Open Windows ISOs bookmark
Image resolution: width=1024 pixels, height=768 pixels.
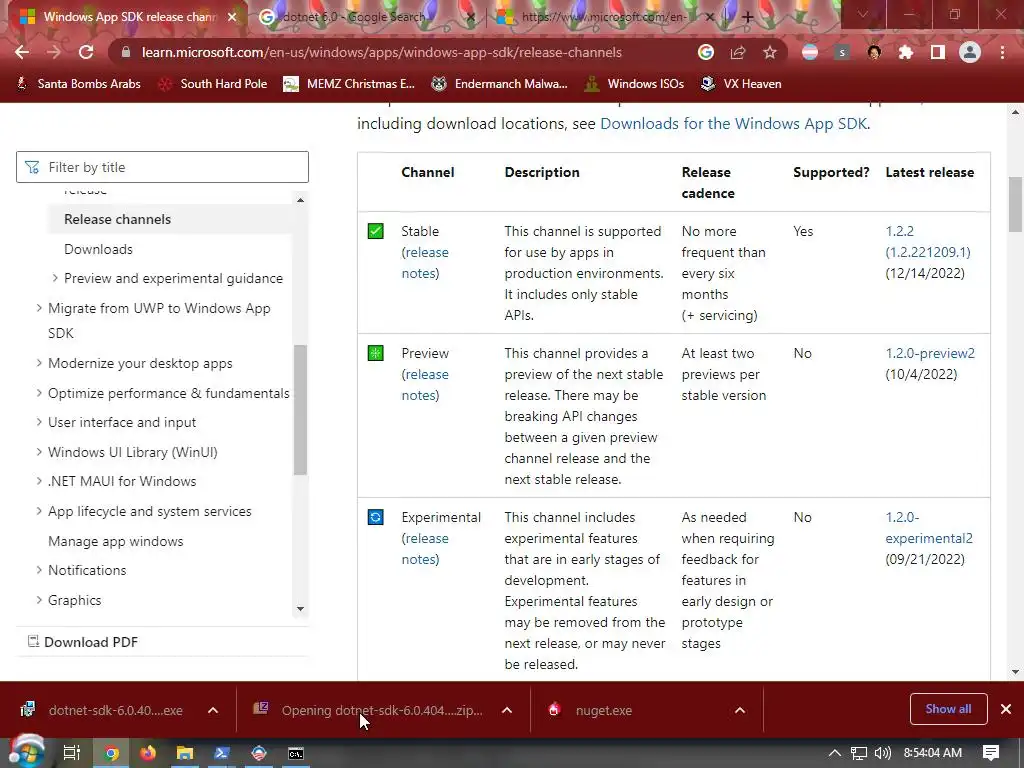click(x=635, y=84)
